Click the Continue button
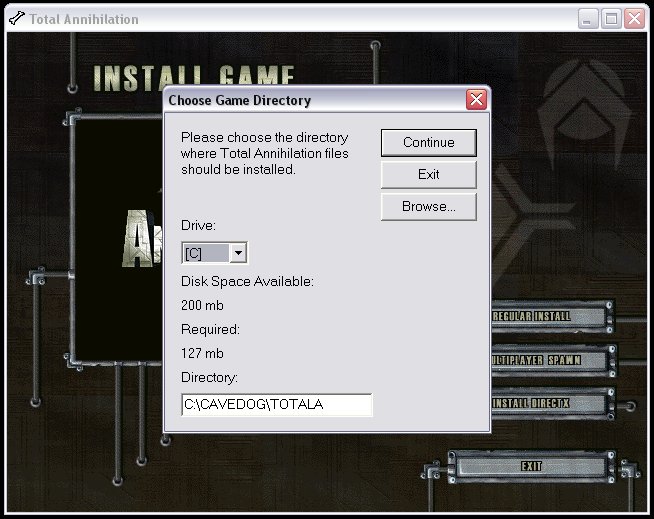The height and width of the screenshot is (519, 654). [428, 143]
